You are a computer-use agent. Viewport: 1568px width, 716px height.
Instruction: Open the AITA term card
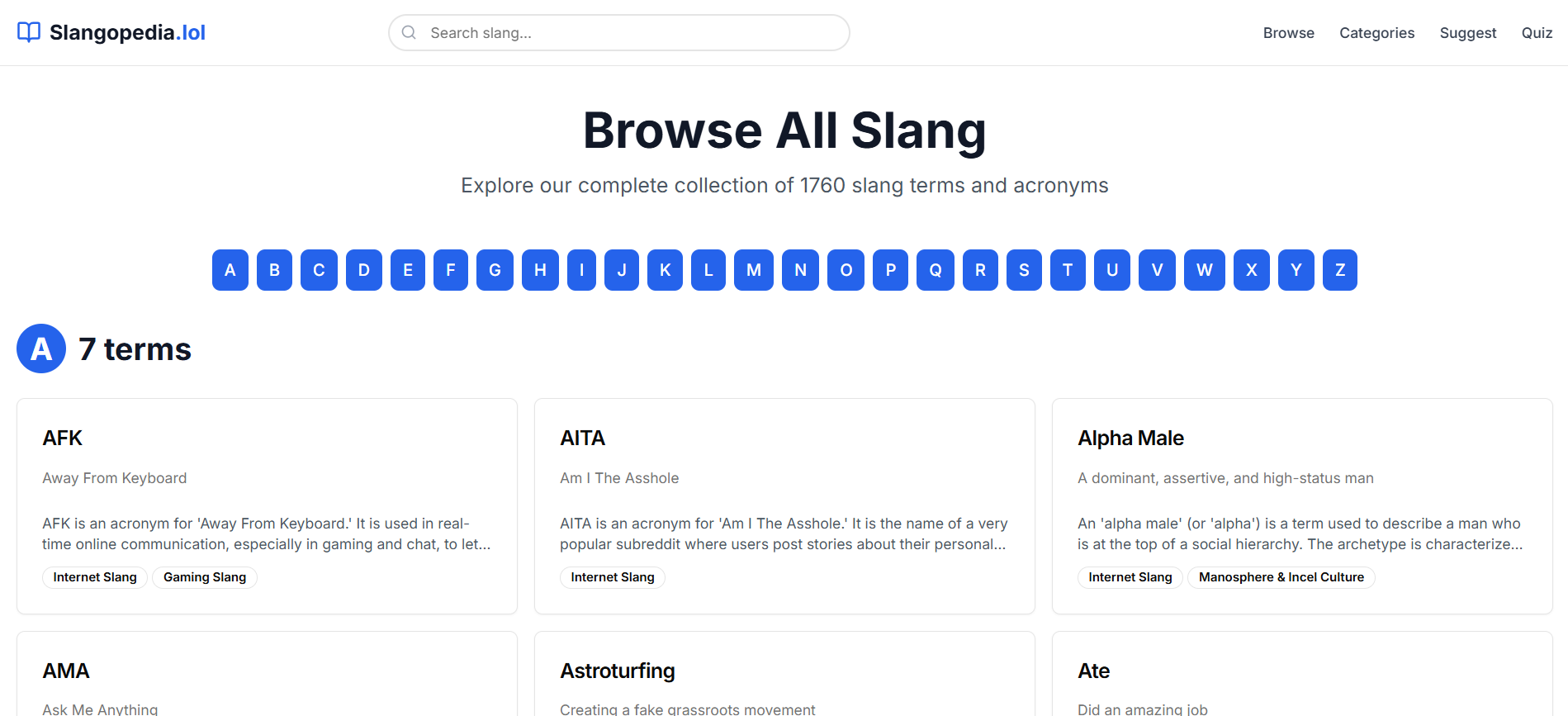(784, 506)
